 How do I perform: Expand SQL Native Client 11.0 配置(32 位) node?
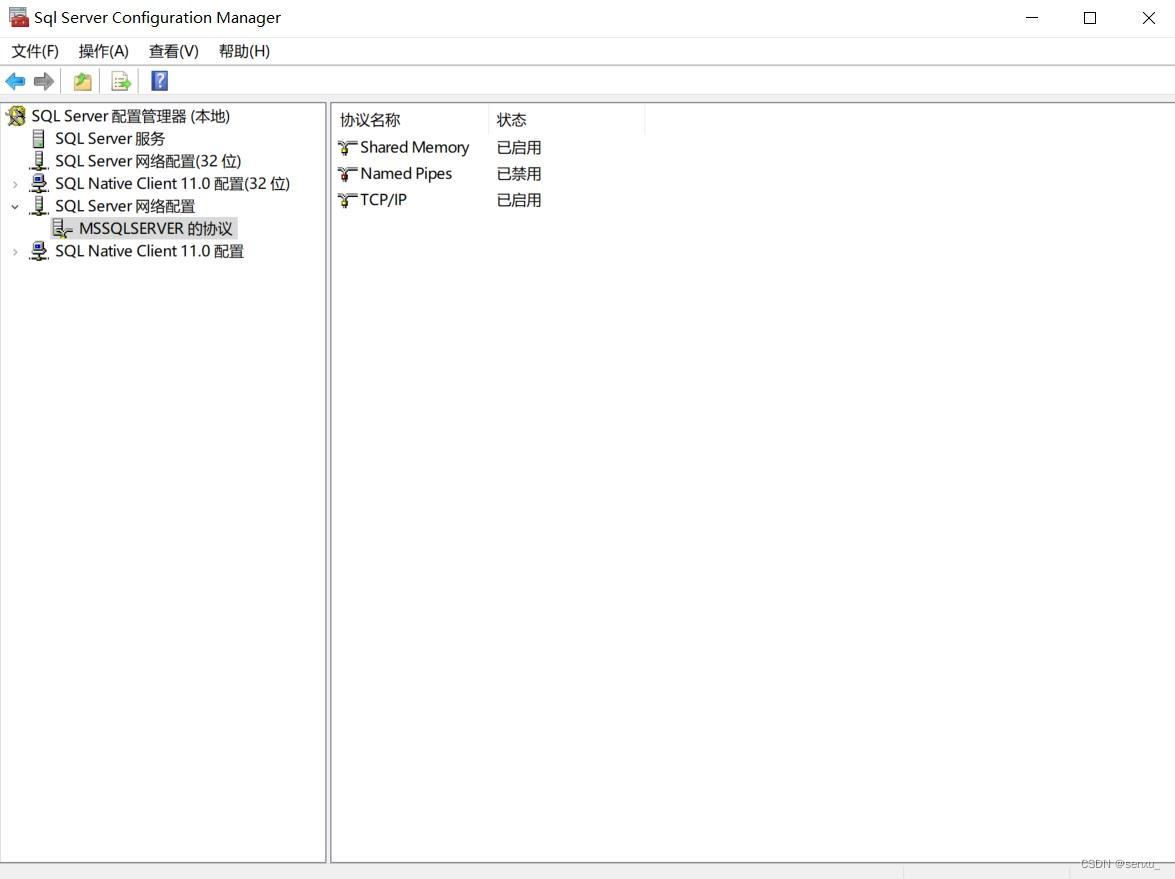click(15, 184)
